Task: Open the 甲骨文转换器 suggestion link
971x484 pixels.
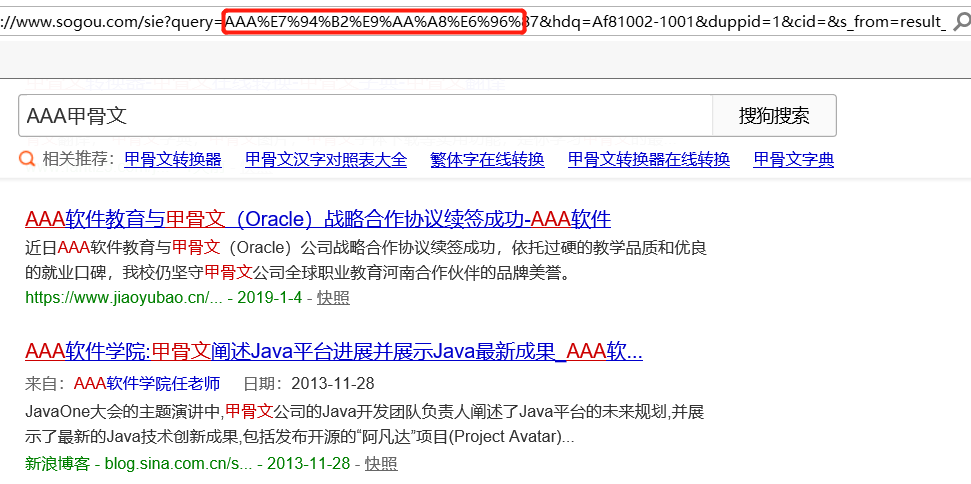Action: pyautogui.click(x=173, y=160)
